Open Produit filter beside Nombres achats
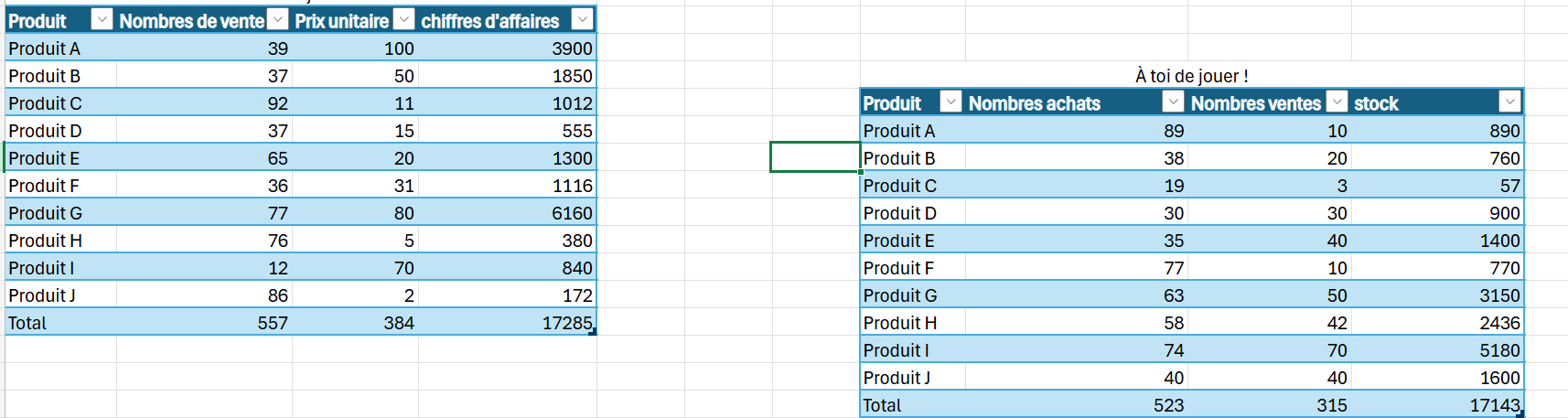 tap(951, 102)
